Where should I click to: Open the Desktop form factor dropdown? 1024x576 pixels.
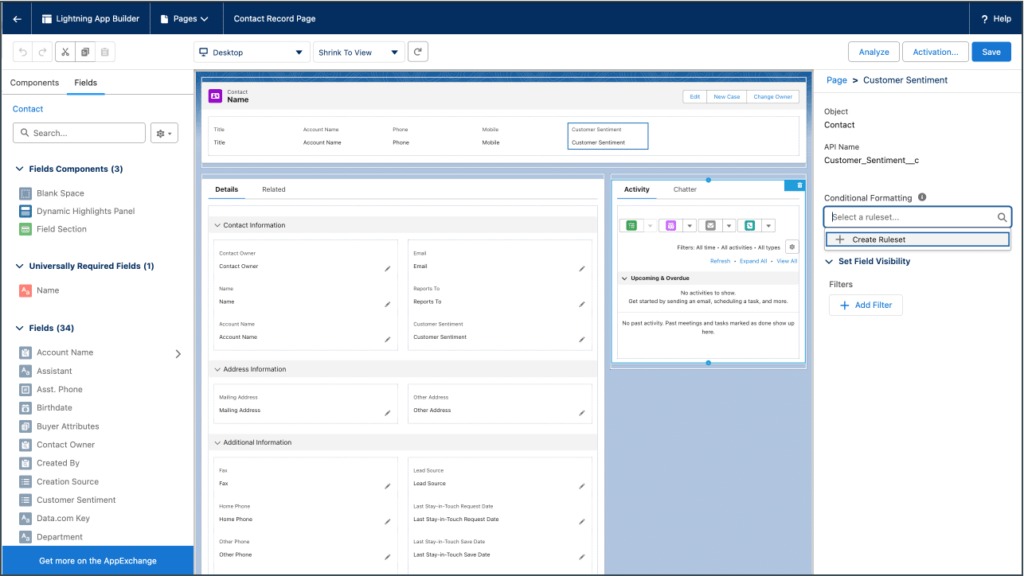click(251, 52)
